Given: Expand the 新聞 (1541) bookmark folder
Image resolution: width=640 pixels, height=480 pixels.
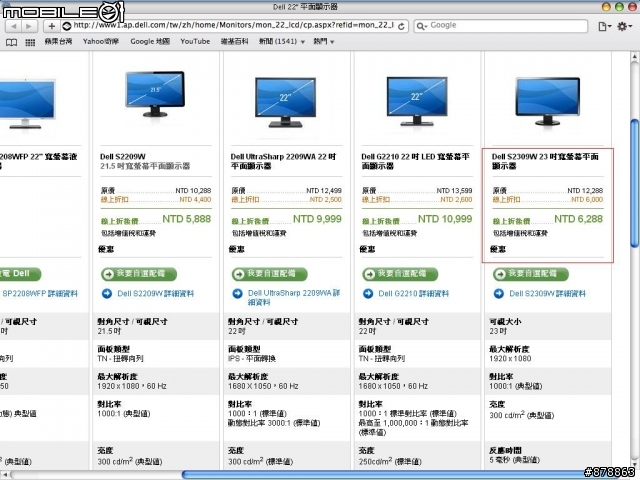Looking at the screenshot, I should pos(282,41).
